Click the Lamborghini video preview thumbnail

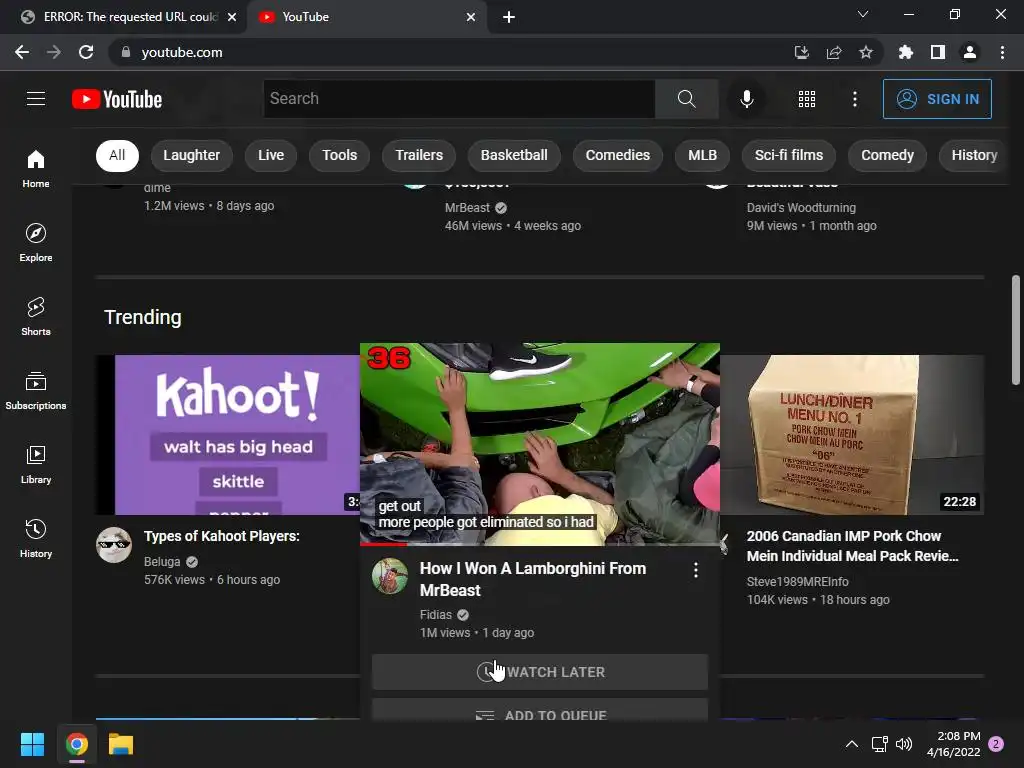pyautogui.click(x=539, y=444)
